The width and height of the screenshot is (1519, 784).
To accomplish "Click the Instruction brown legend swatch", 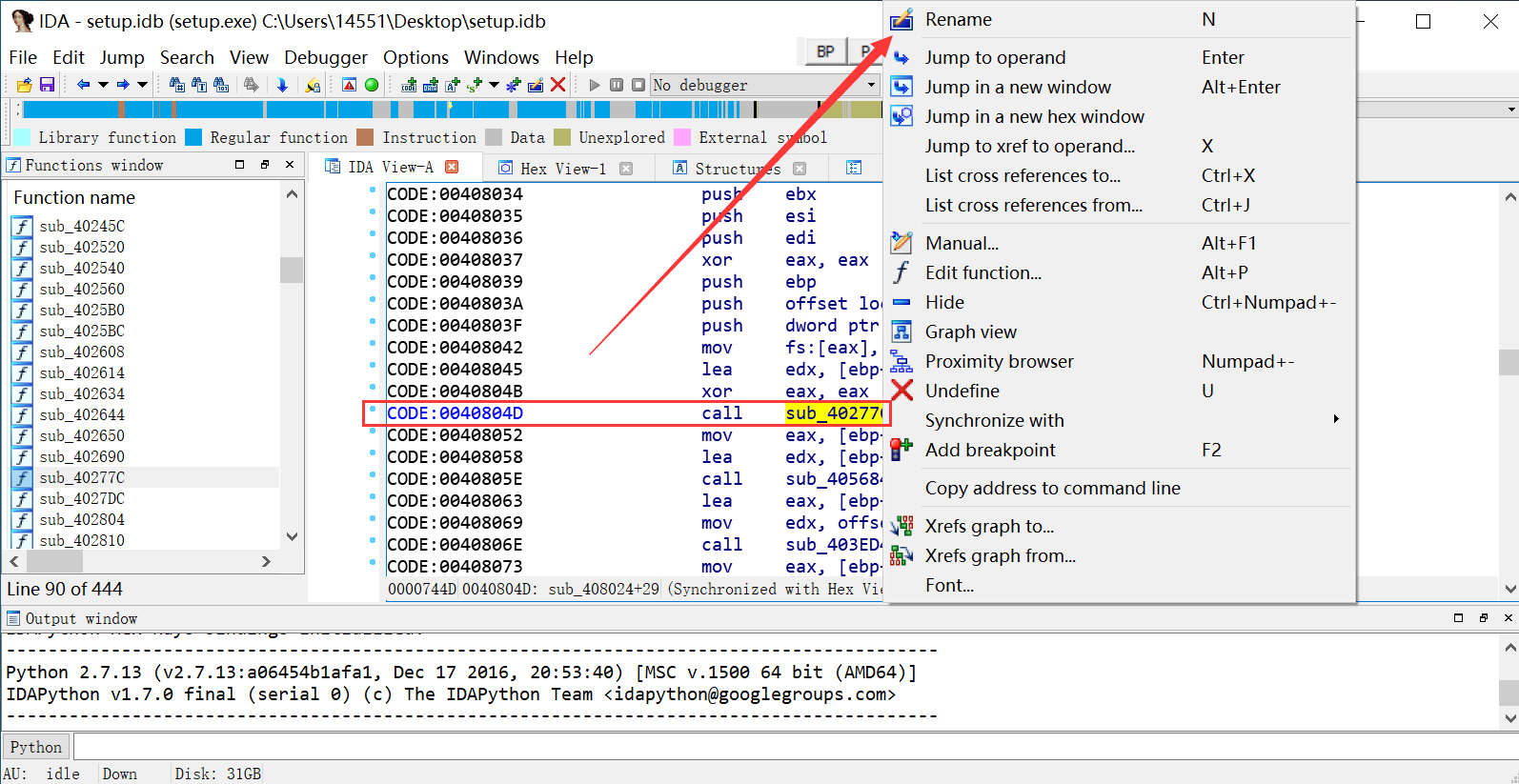I will click(365, 137).
